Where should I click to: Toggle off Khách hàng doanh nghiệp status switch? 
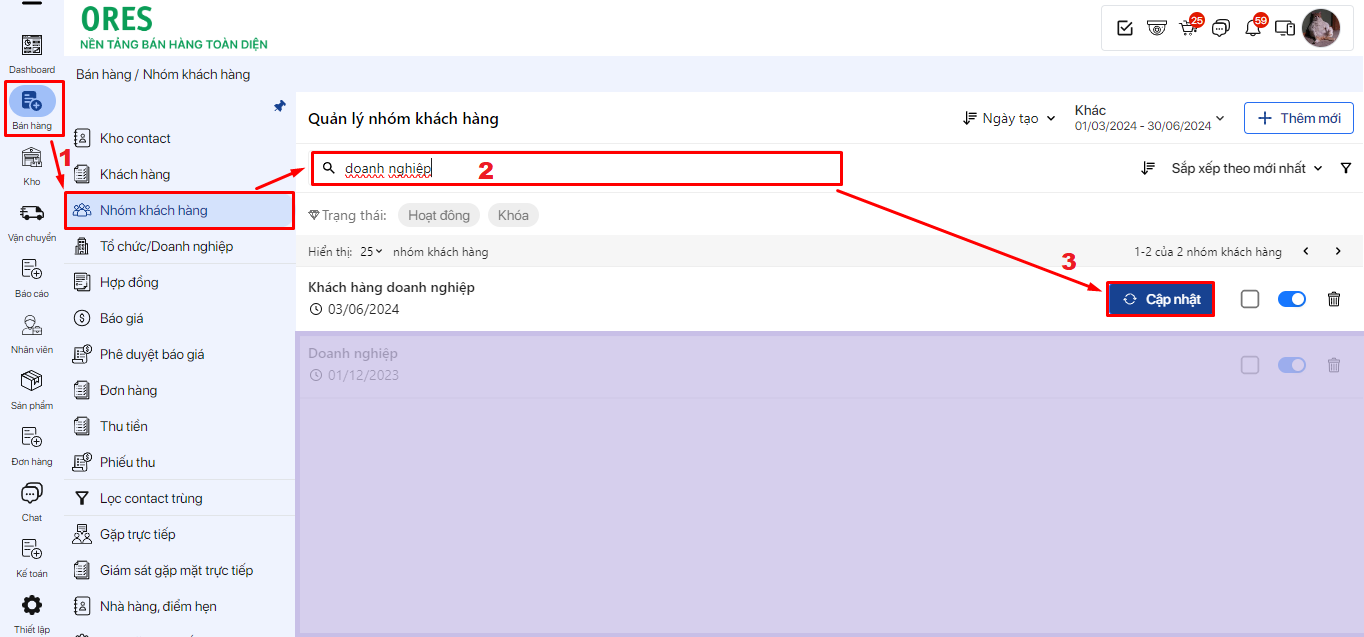click(1292, 299)
